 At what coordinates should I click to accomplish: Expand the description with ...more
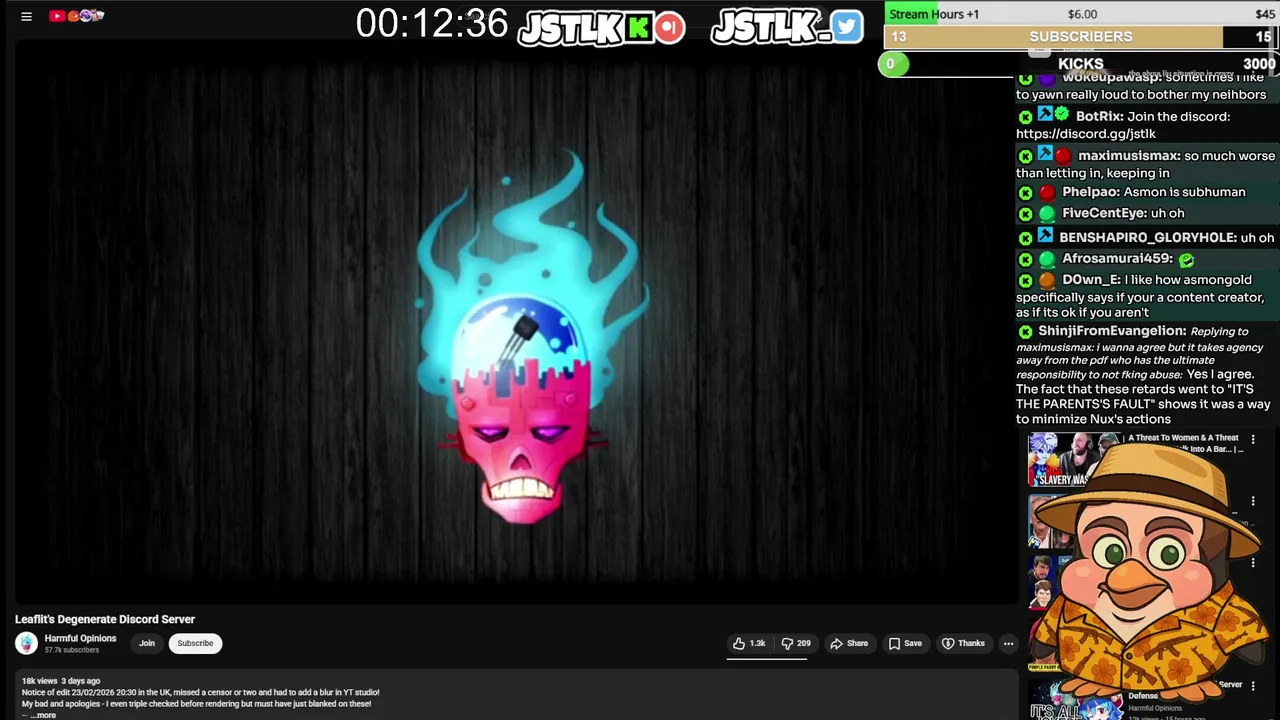tap(42, 715)
